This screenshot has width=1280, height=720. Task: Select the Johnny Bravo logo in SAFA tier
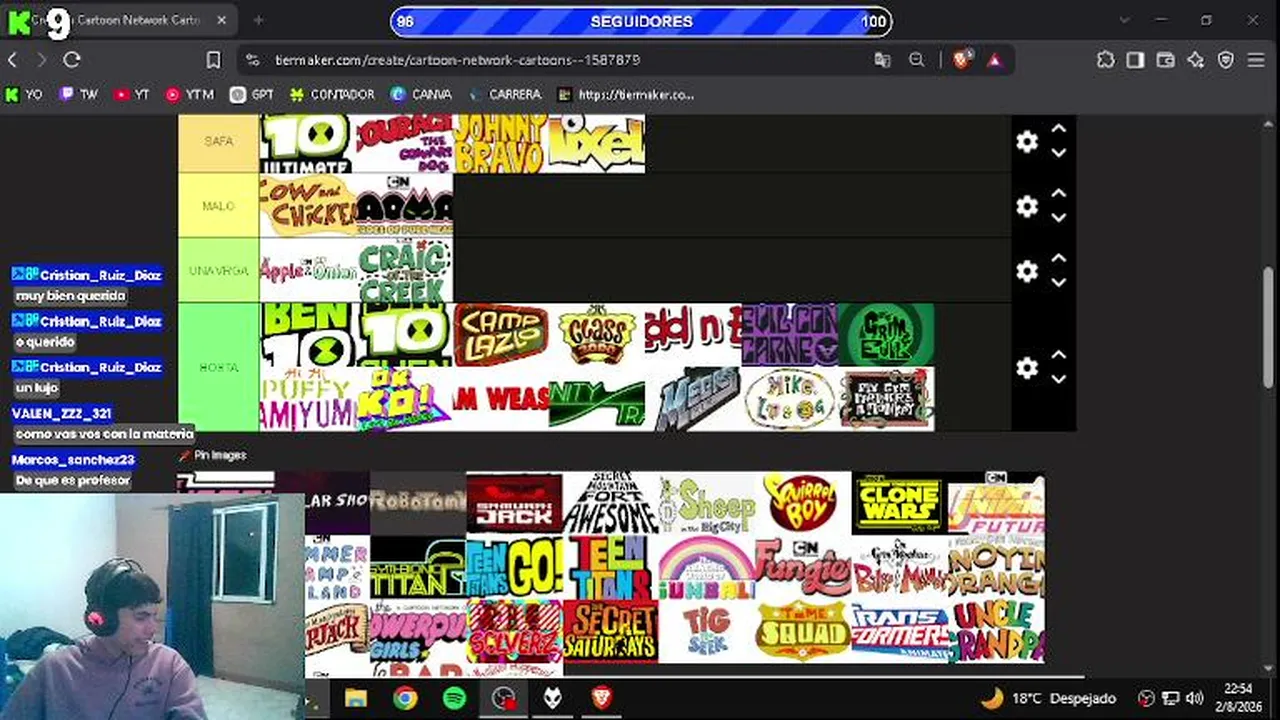501,143
